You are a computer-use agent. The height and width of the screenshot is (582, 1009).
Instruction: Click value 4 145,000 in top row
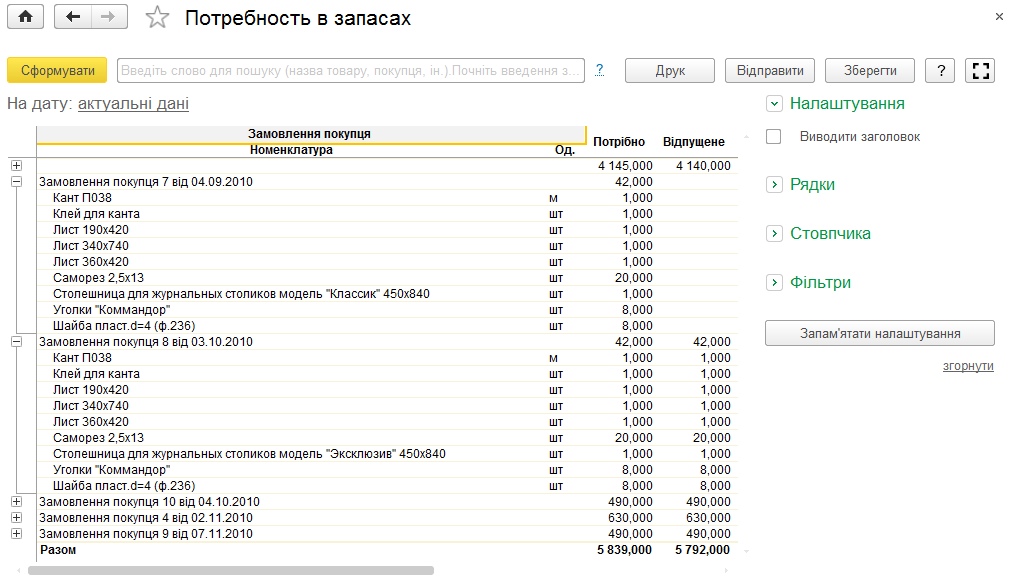coord(625,165)
